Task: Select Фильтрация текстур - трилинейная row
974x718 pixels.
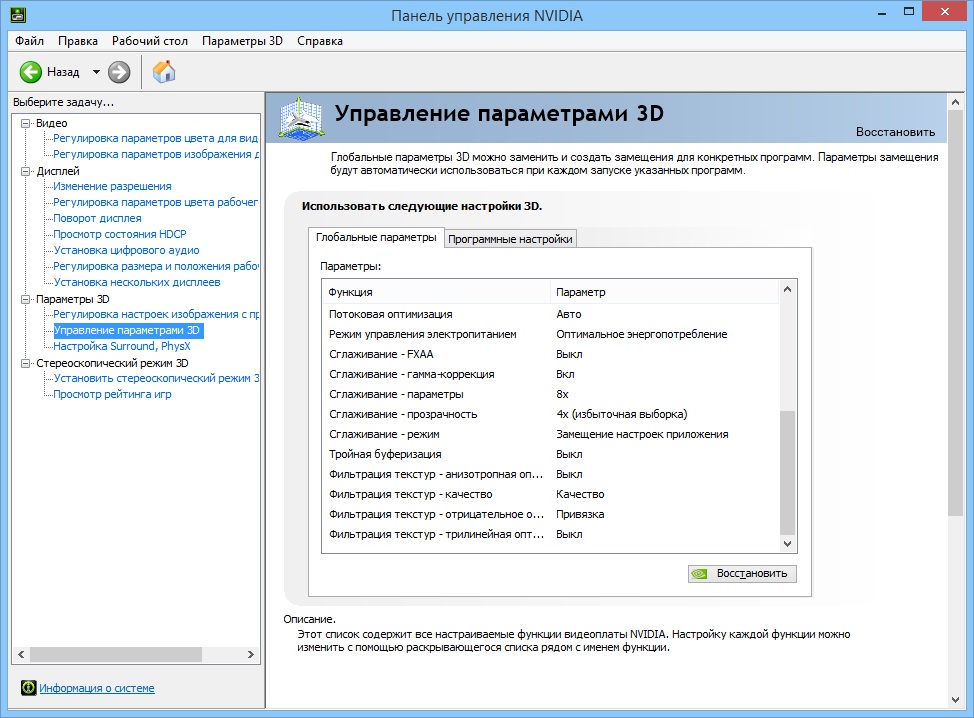Action: point(550,534)
